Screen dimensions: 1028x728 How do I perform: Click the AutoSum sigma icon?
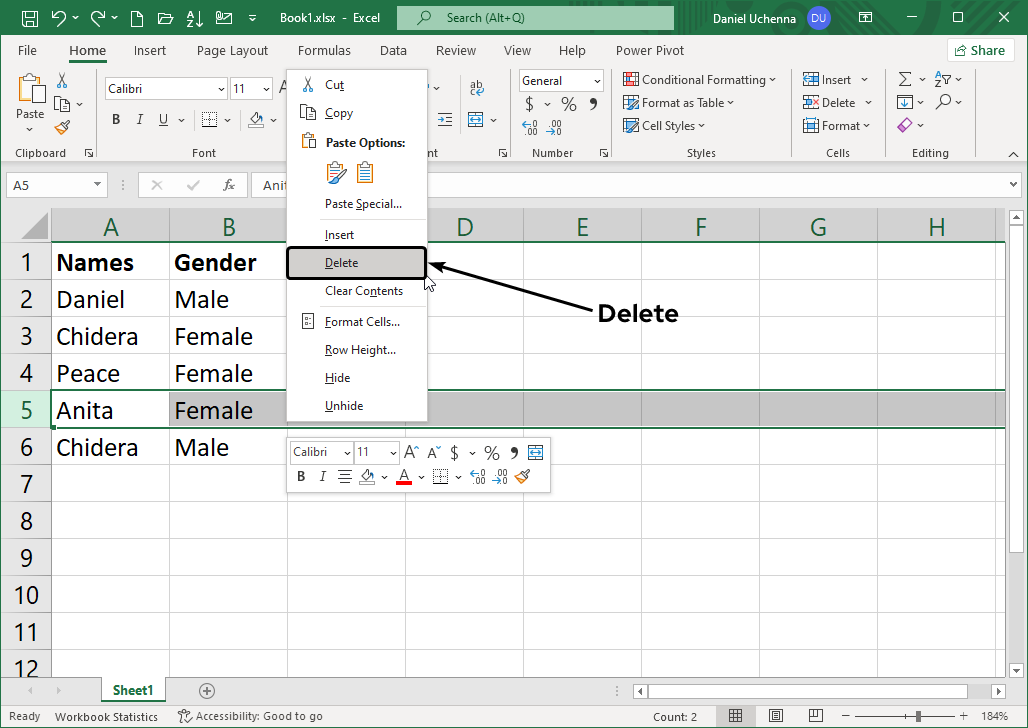(x=904, y=80)
